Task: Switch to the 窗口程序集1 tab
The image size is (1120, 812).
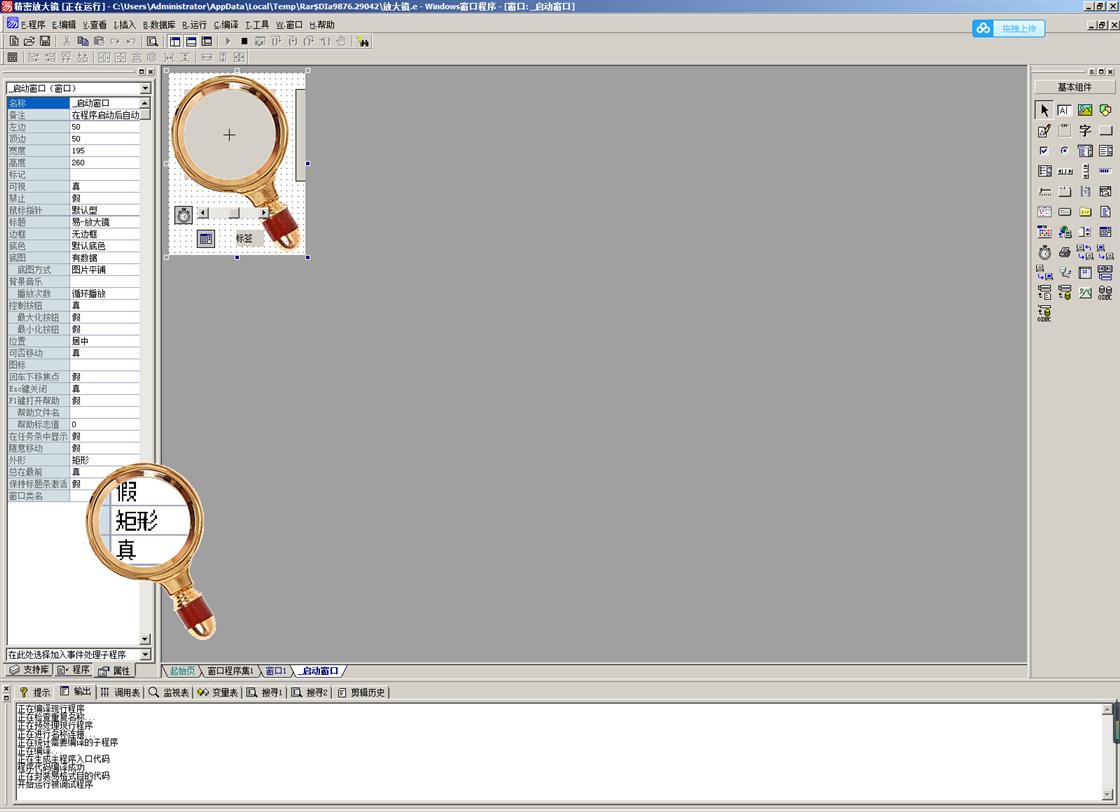Action: (230, 671)
